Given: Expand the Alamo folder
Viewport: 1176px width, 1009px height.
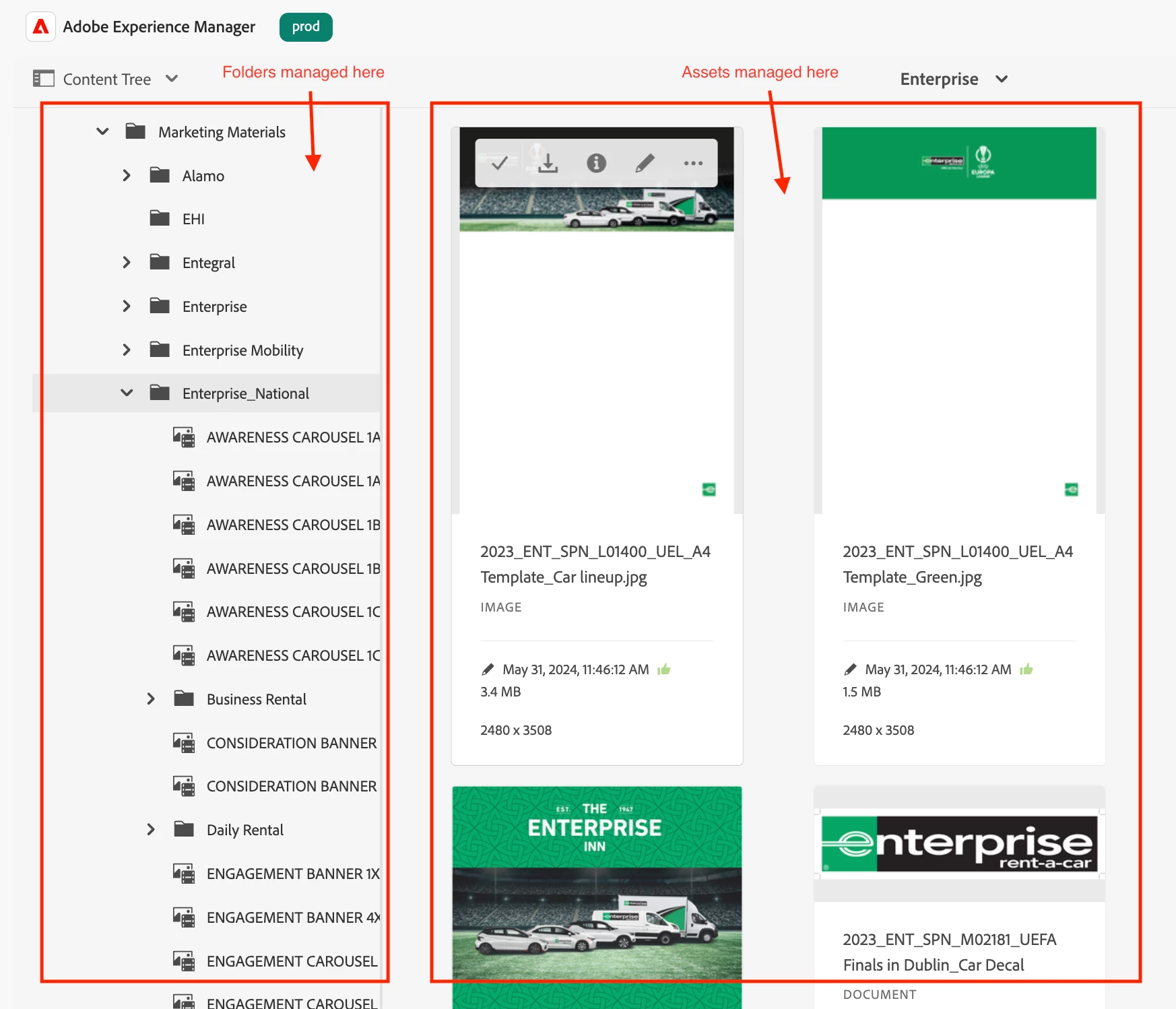Looking at the screenshot, I should pos(127,175).
